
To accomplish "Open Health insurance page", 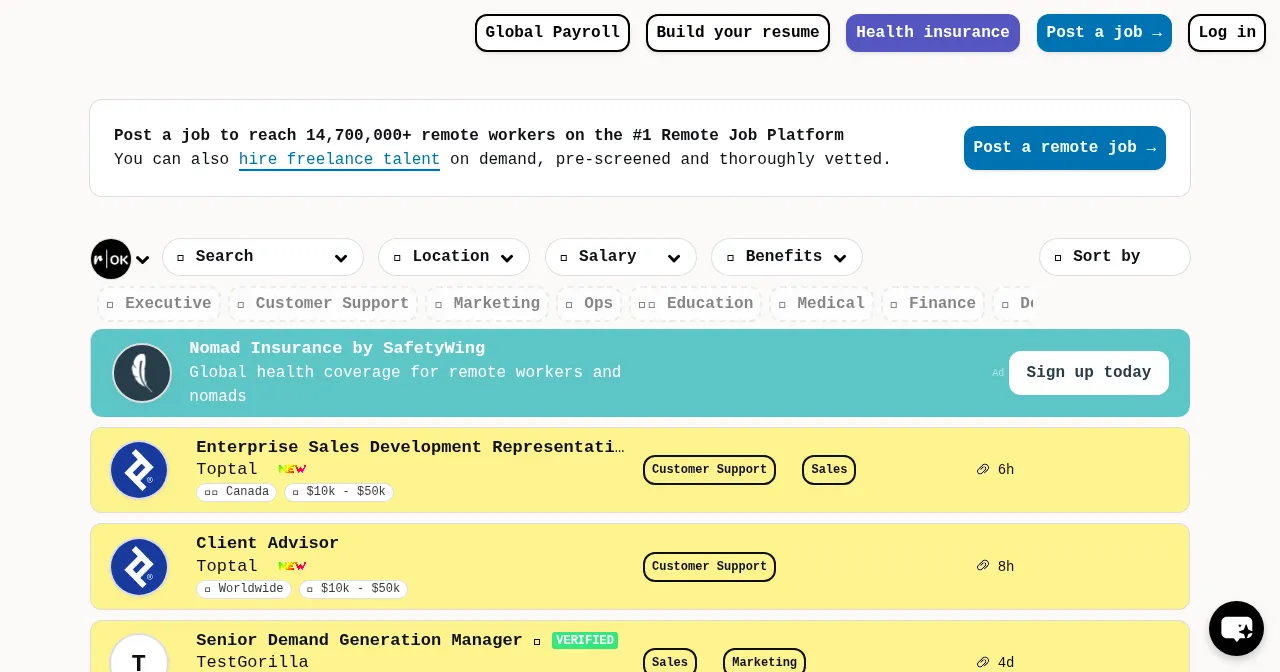I will coord(933,33).
